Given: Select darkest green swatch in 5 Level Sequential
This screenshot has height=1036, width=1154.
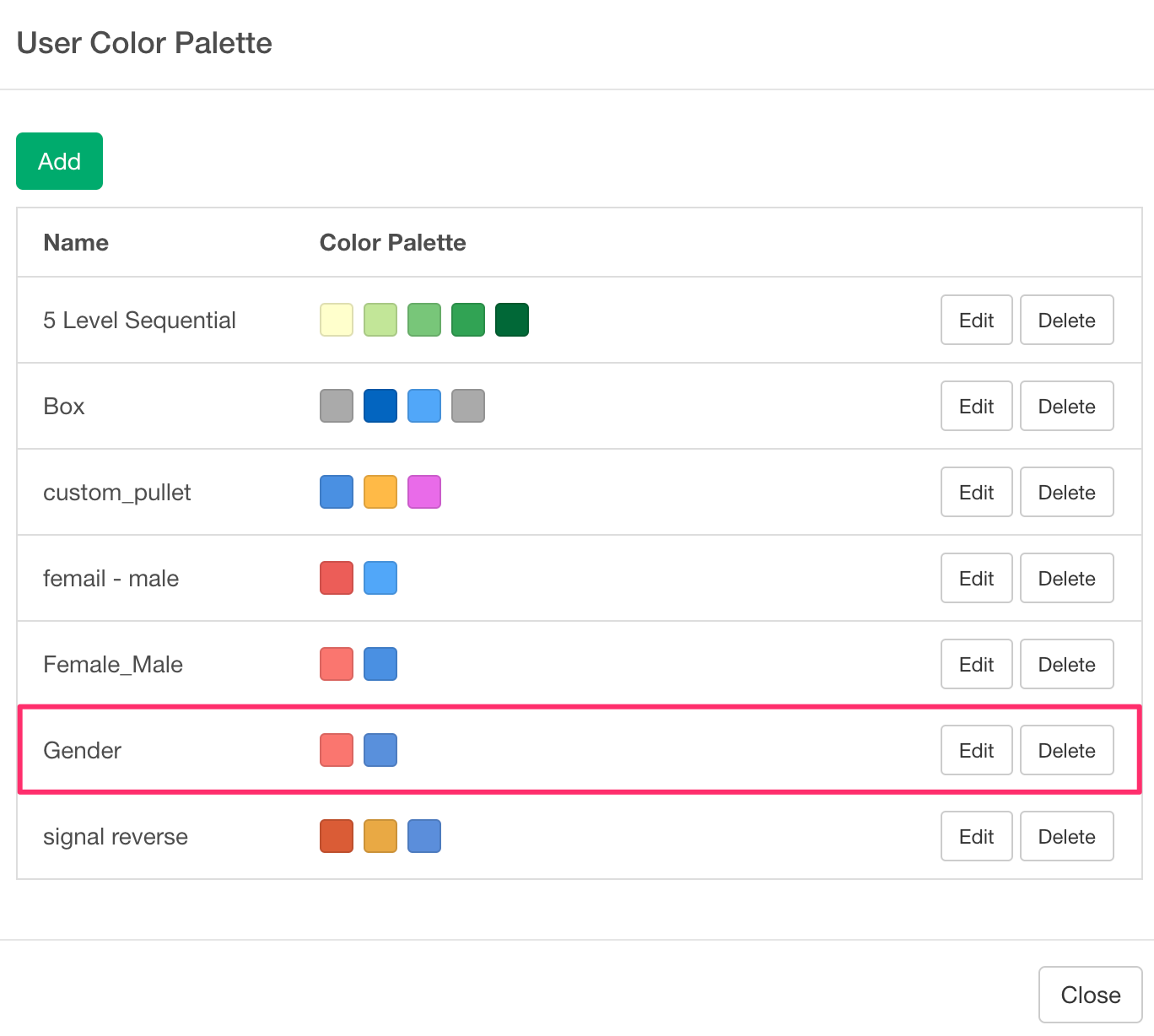Looking at the screenshot, I should click(511, 320).
